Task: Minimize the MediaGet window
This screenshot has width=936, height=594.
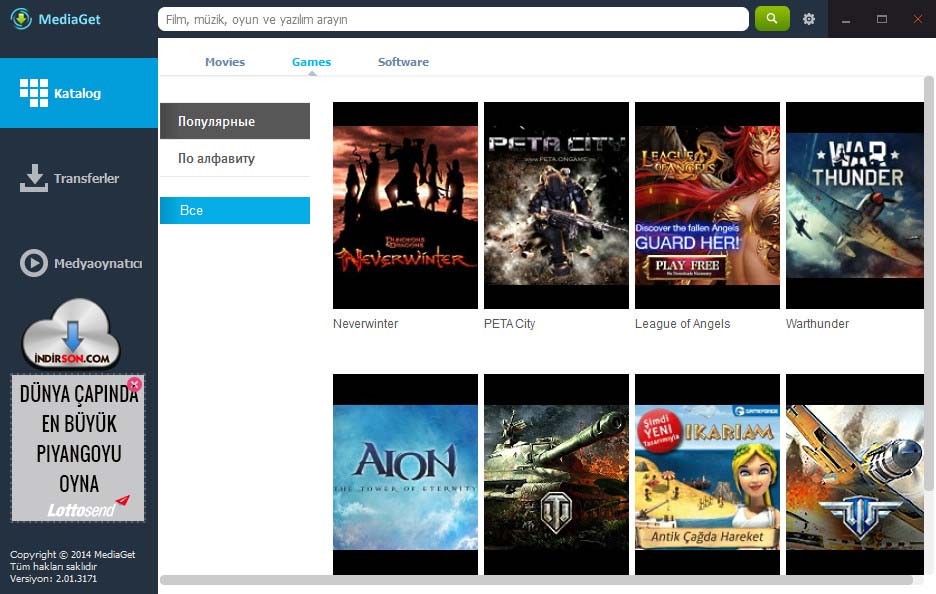Action: [846, 20]
